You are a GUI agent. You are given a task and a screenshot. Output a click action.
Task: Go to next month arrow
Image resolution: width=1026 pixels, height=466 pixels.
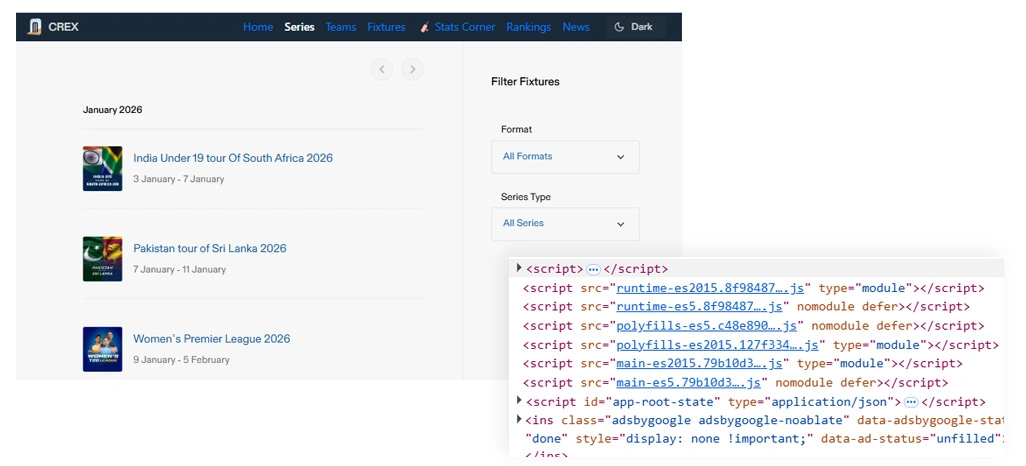[x=412, y=69]
